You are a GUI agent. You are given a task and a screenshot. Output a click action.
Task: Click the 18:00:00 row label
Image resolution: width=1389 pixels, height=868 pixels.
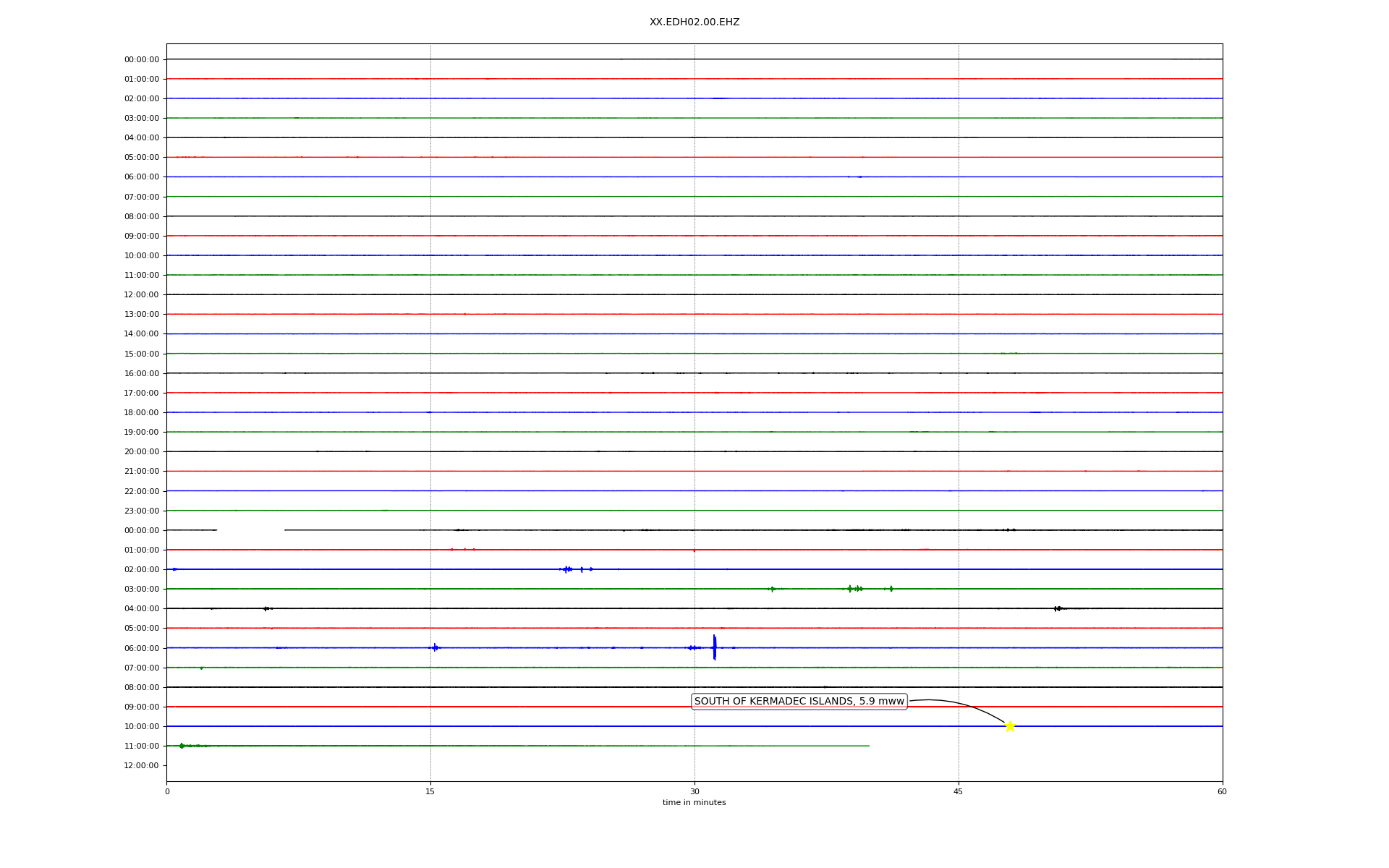[x=142, y=412]
